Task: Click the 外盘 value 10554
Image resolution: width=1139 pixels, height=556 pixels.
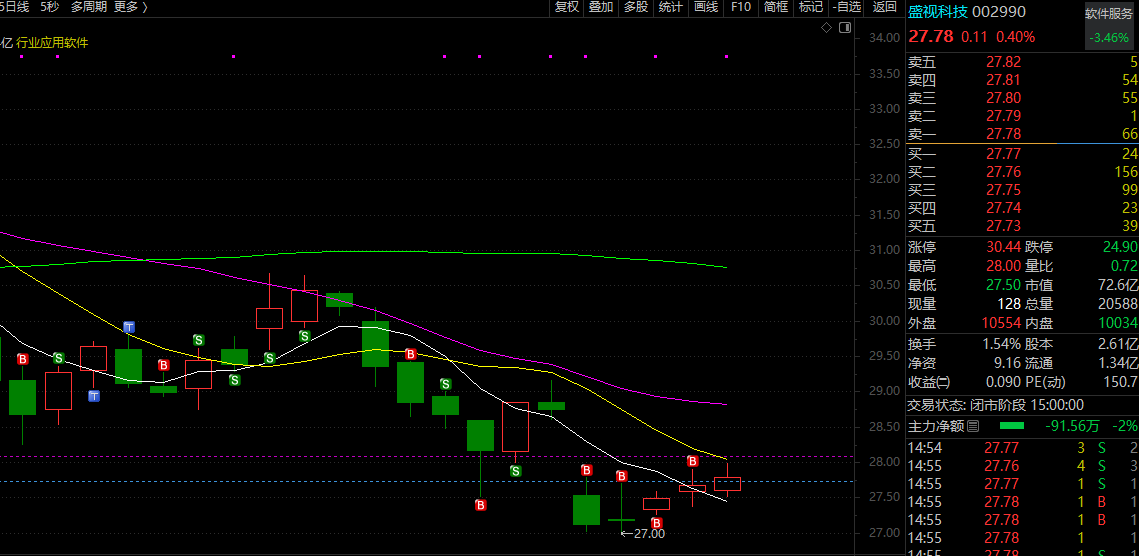Action: tap(1002, 323)
